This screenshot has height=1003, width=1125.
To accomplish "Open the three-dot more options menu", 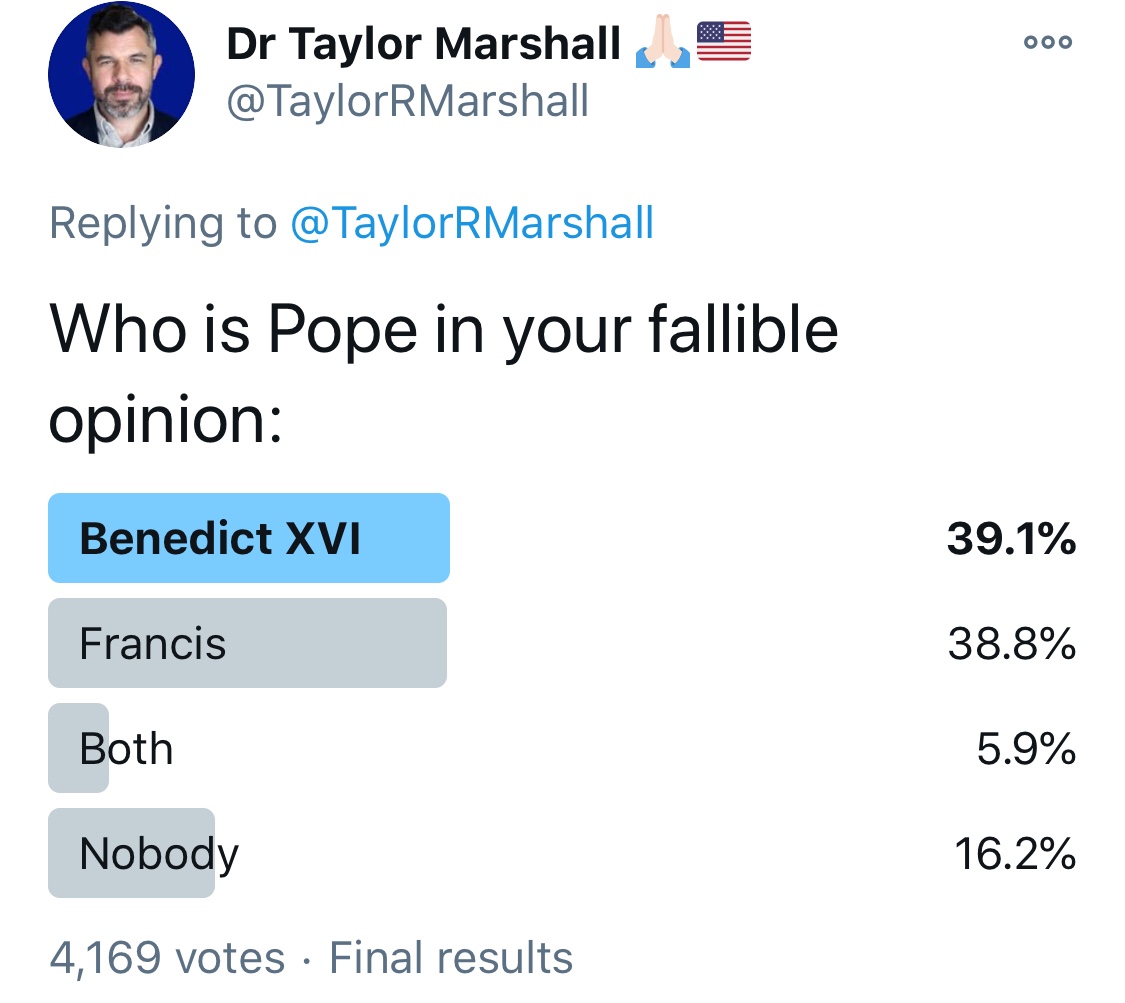I will (x=1048, y=42).
